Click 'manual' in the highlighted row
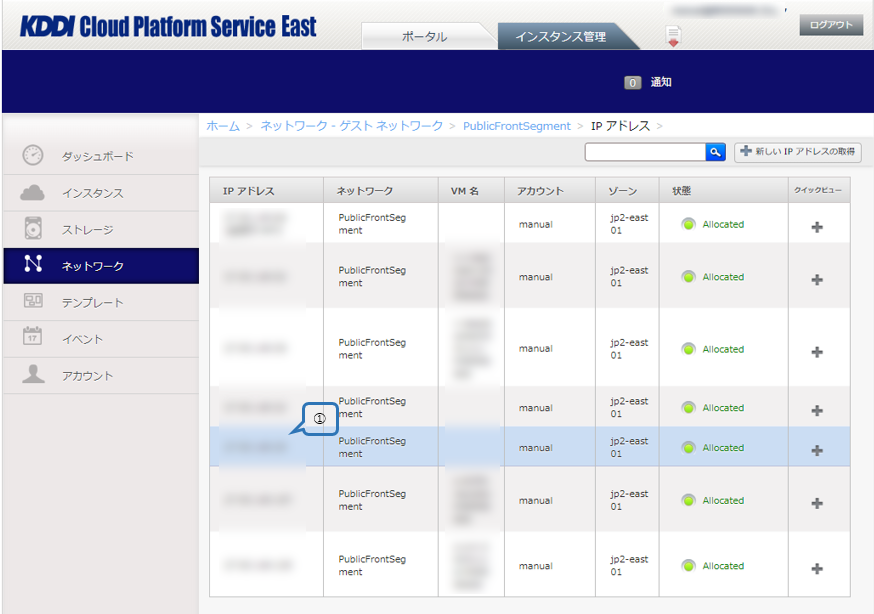Image resolution: width=874 pixels, height=614 pixels. (536, 447)
